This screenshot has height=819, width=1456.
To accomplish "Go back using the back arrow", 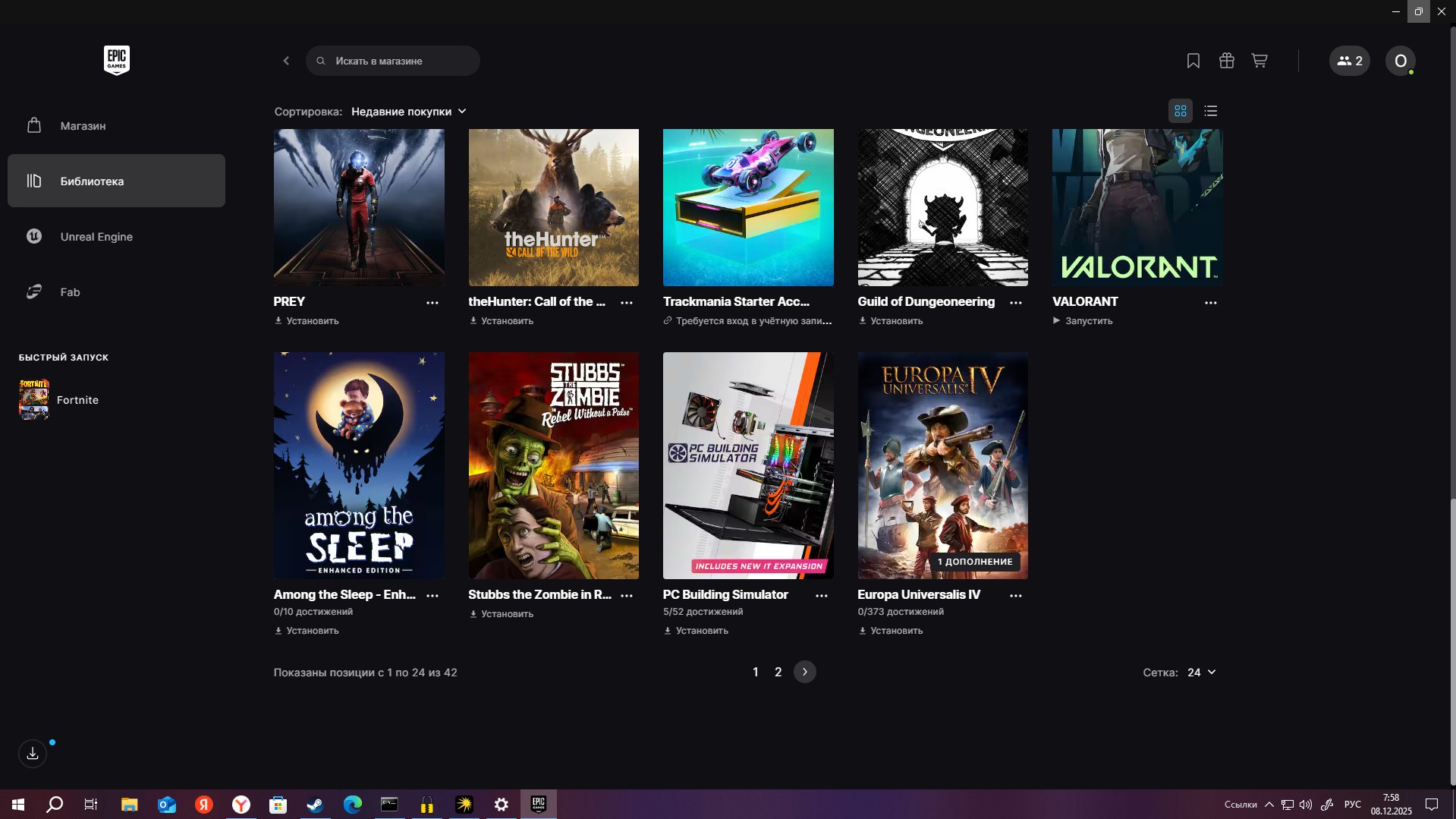I will pos(286,61).
